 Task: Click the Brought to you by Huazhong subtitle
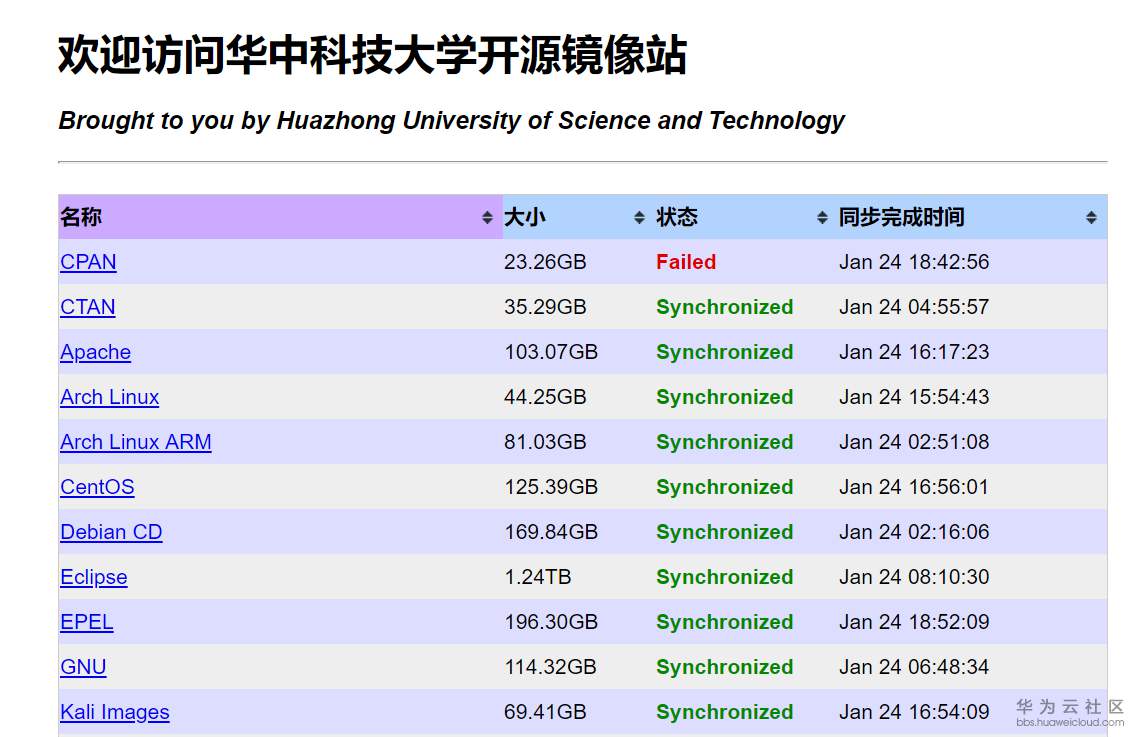pos(451,121)
